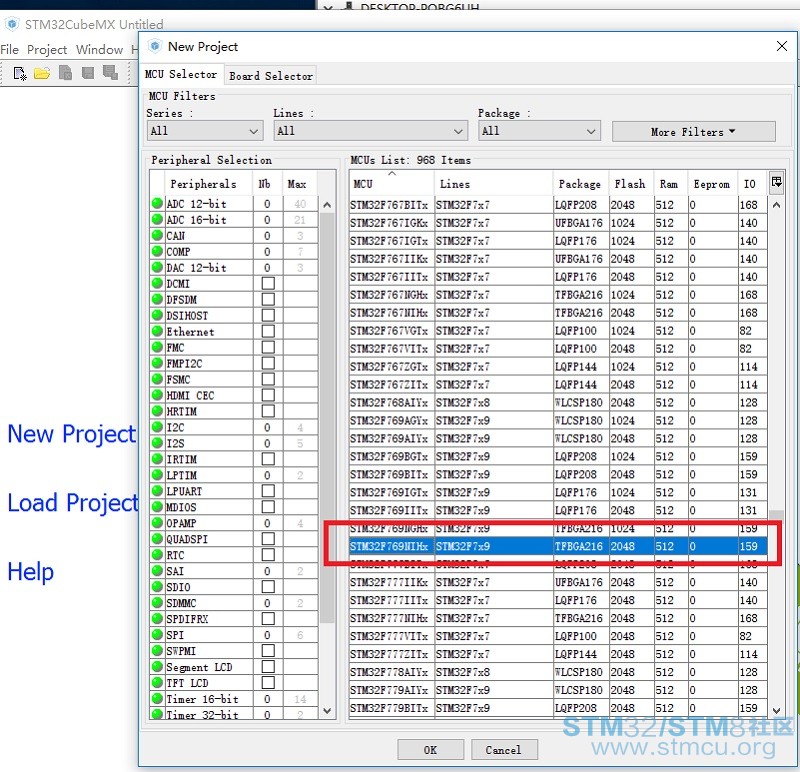800x772 pixels.
Task: Click the Package column header
Action: click(x=580, y=184)
